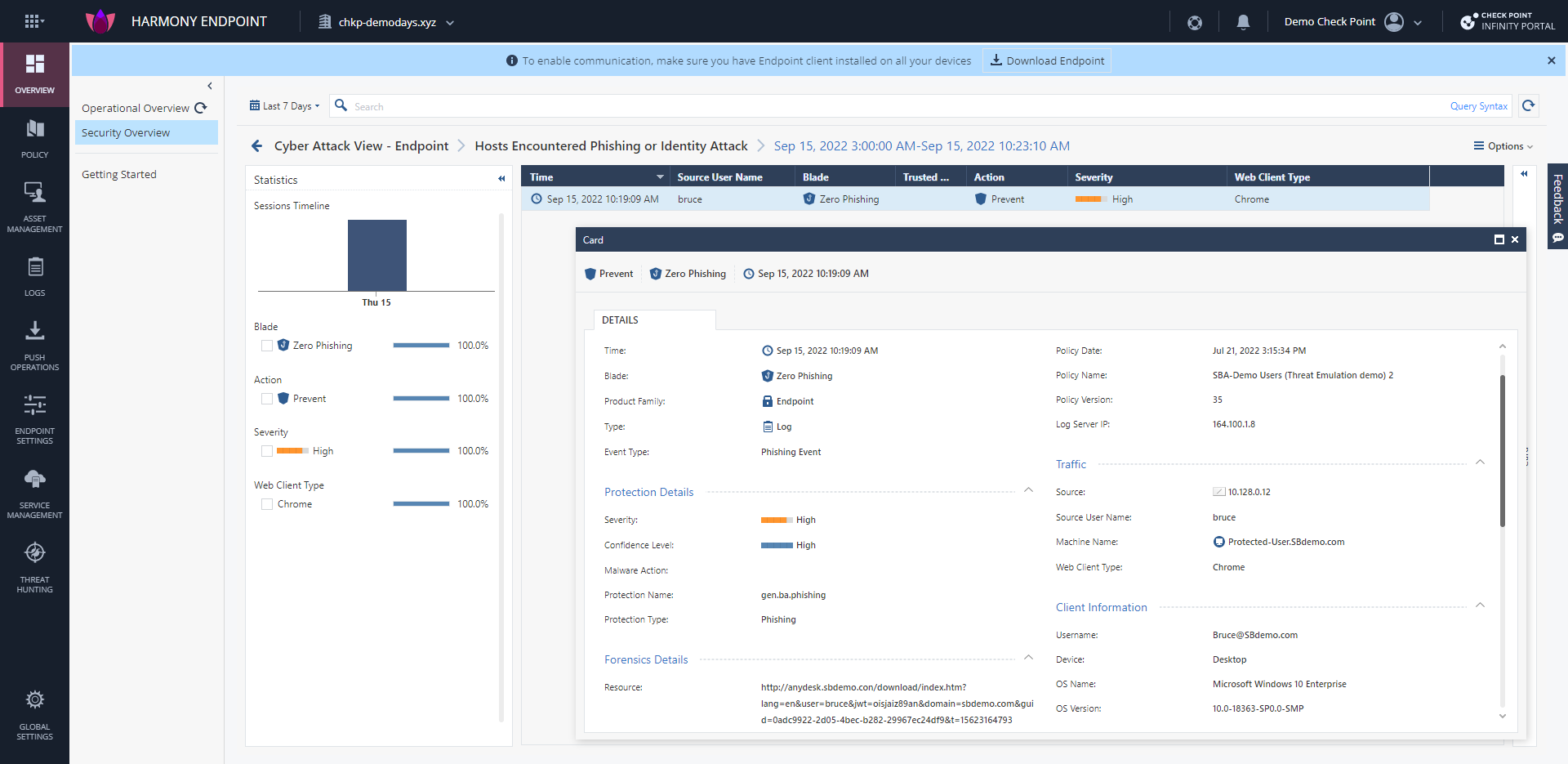
Task: Click the Zero Phishing 100% progress bar
Action: 421,346
